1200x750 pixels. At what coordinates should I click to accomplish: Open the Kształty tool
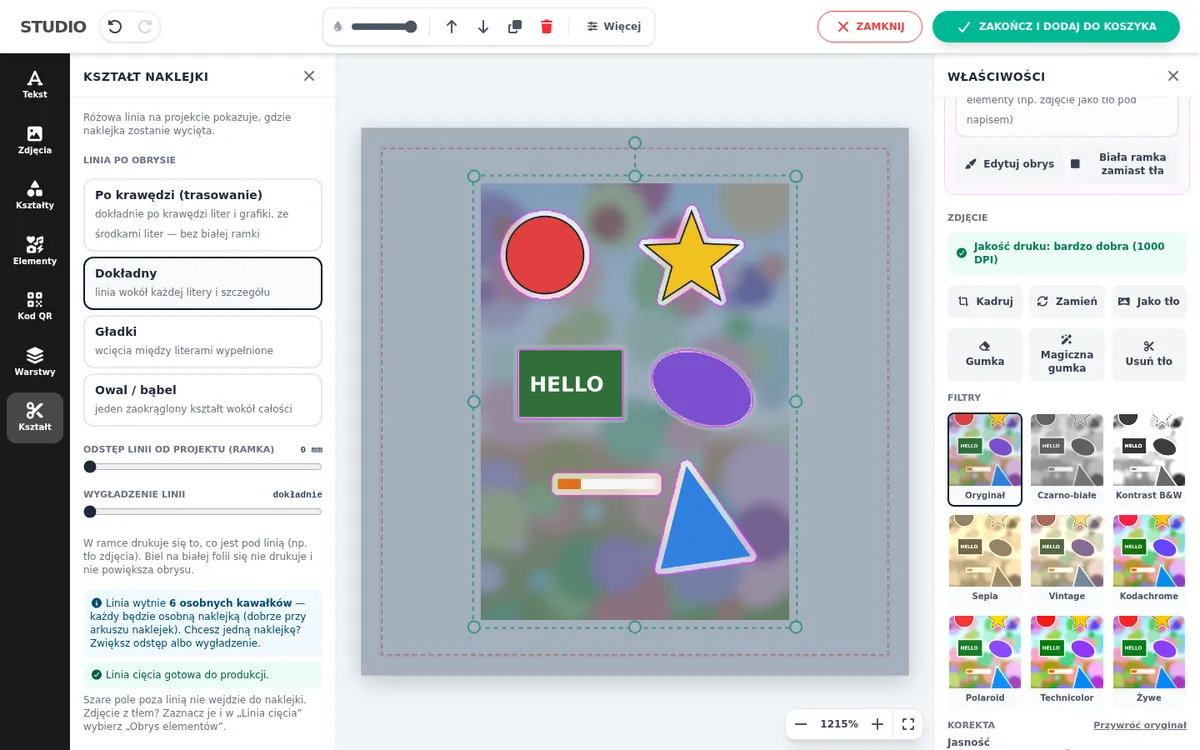pos(35,195)
